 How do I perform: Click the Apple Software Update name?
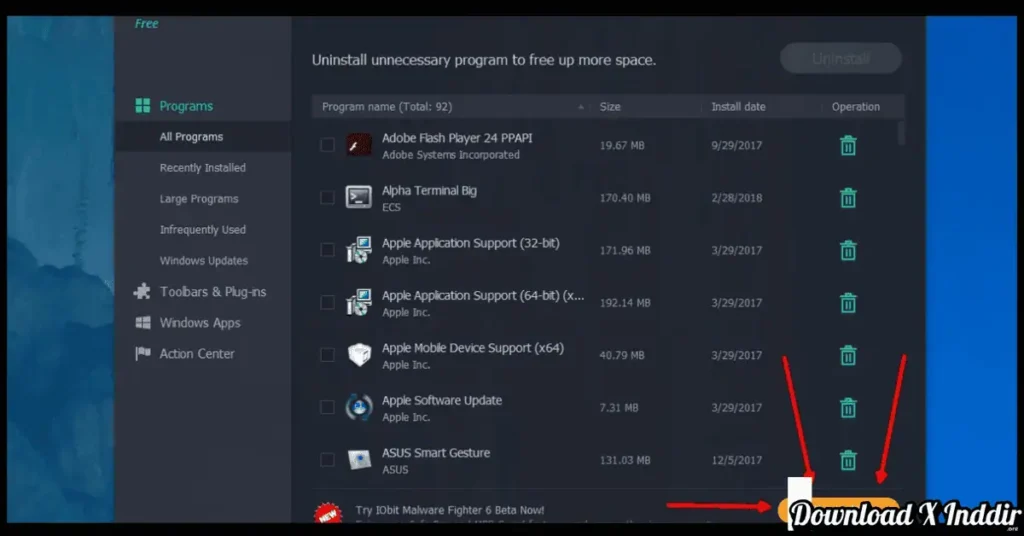click(441, 400)
